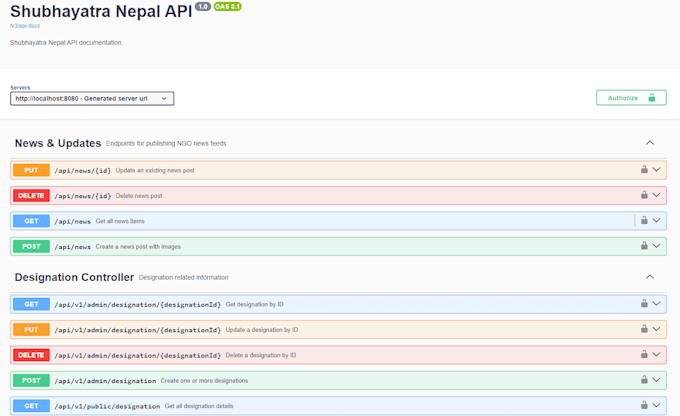Click 'Designation related information' text
This screenshot has width=680, height=416.
183,277
